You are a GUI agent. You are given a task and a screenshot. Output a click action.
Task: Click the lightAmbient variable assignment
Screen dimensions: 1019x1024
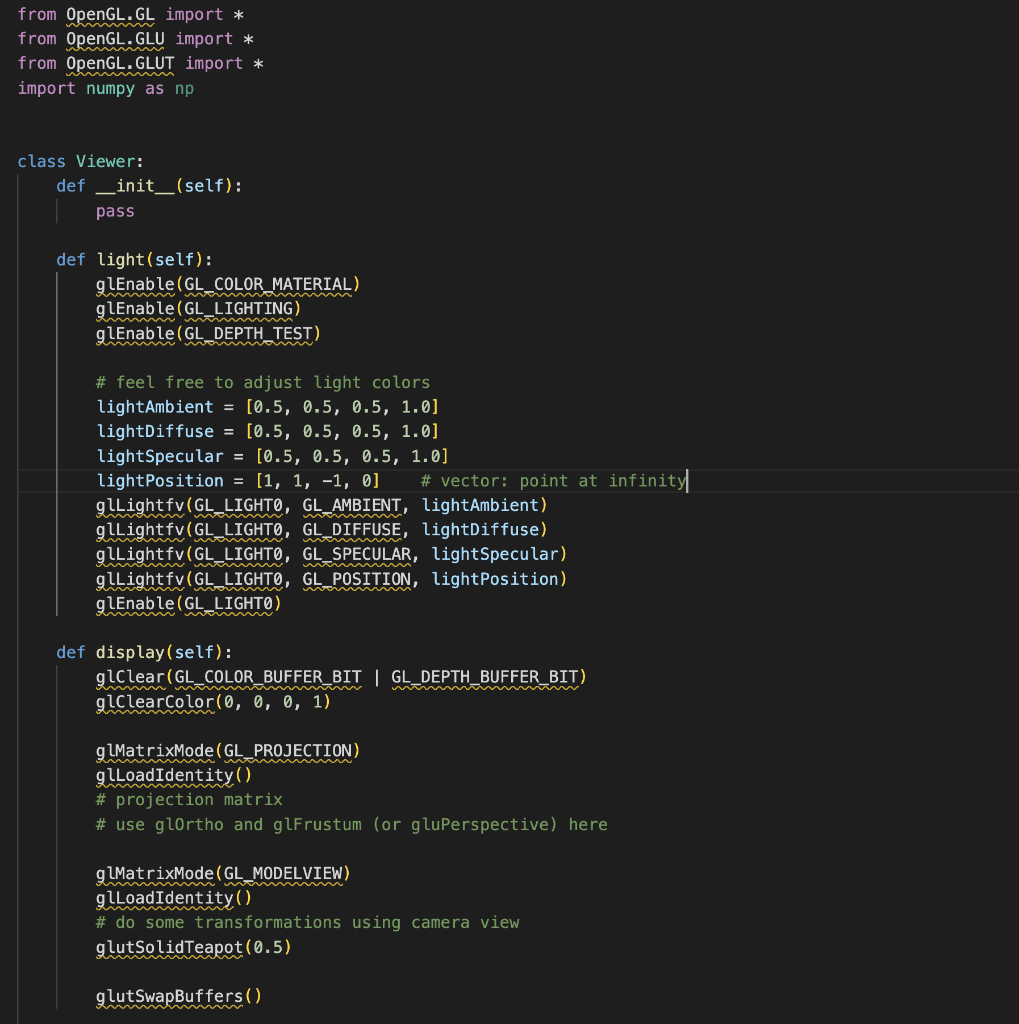267,408
